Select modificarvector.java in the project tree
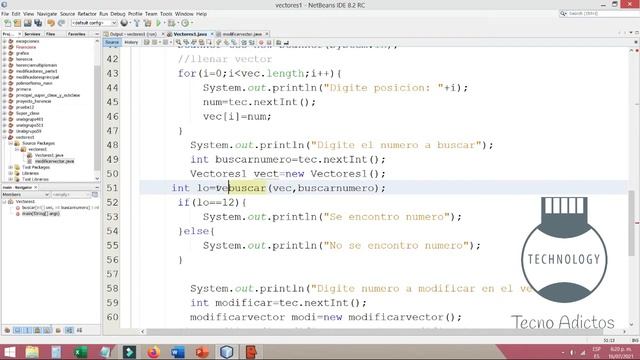 54,161
